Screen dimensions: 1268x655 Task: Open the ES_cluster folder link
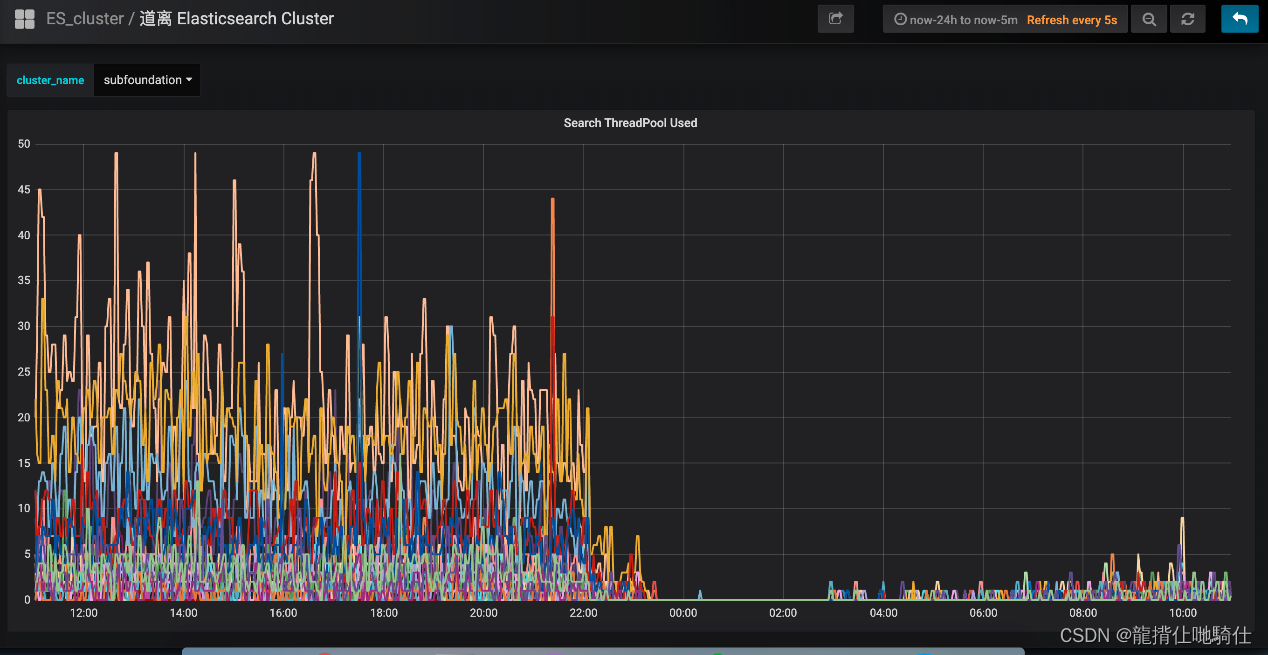point(84,19)
